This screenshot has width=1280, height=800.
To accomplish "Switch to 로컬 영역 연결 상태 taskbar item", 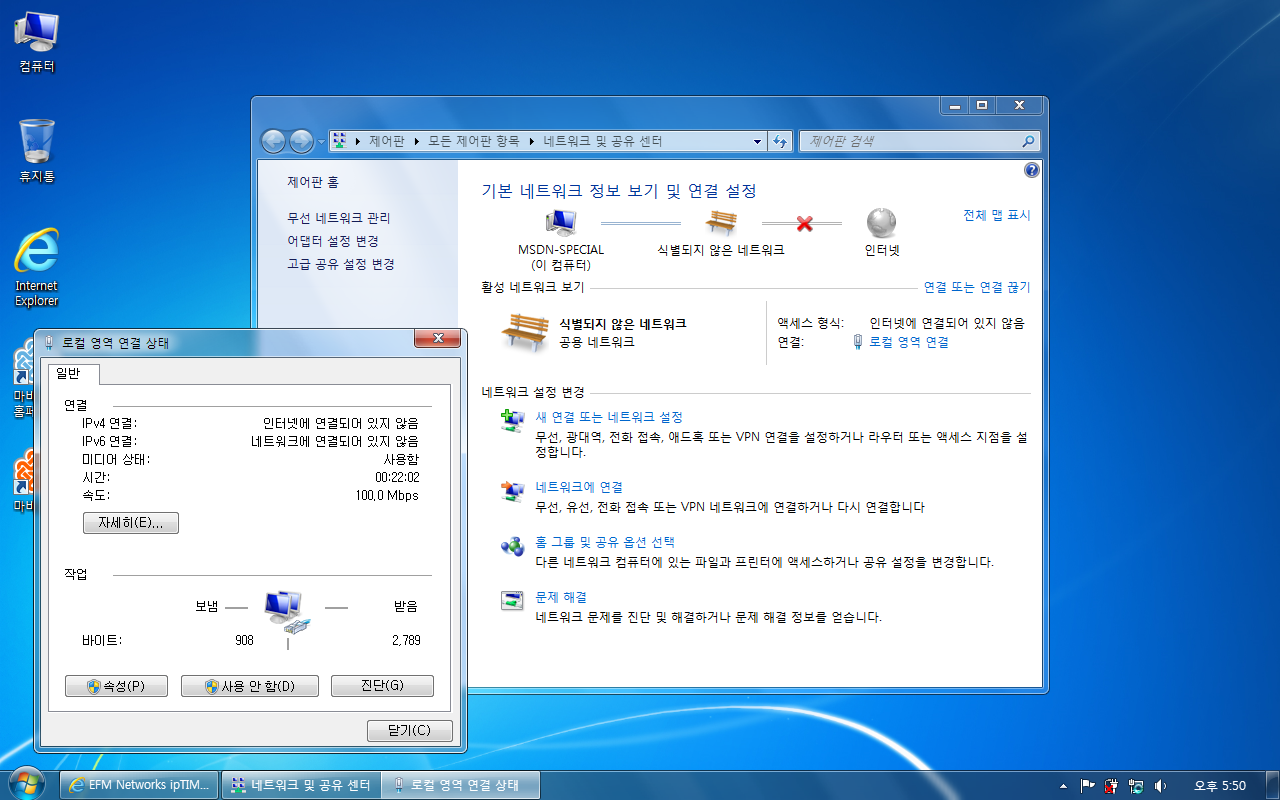I will coord(462,785).
